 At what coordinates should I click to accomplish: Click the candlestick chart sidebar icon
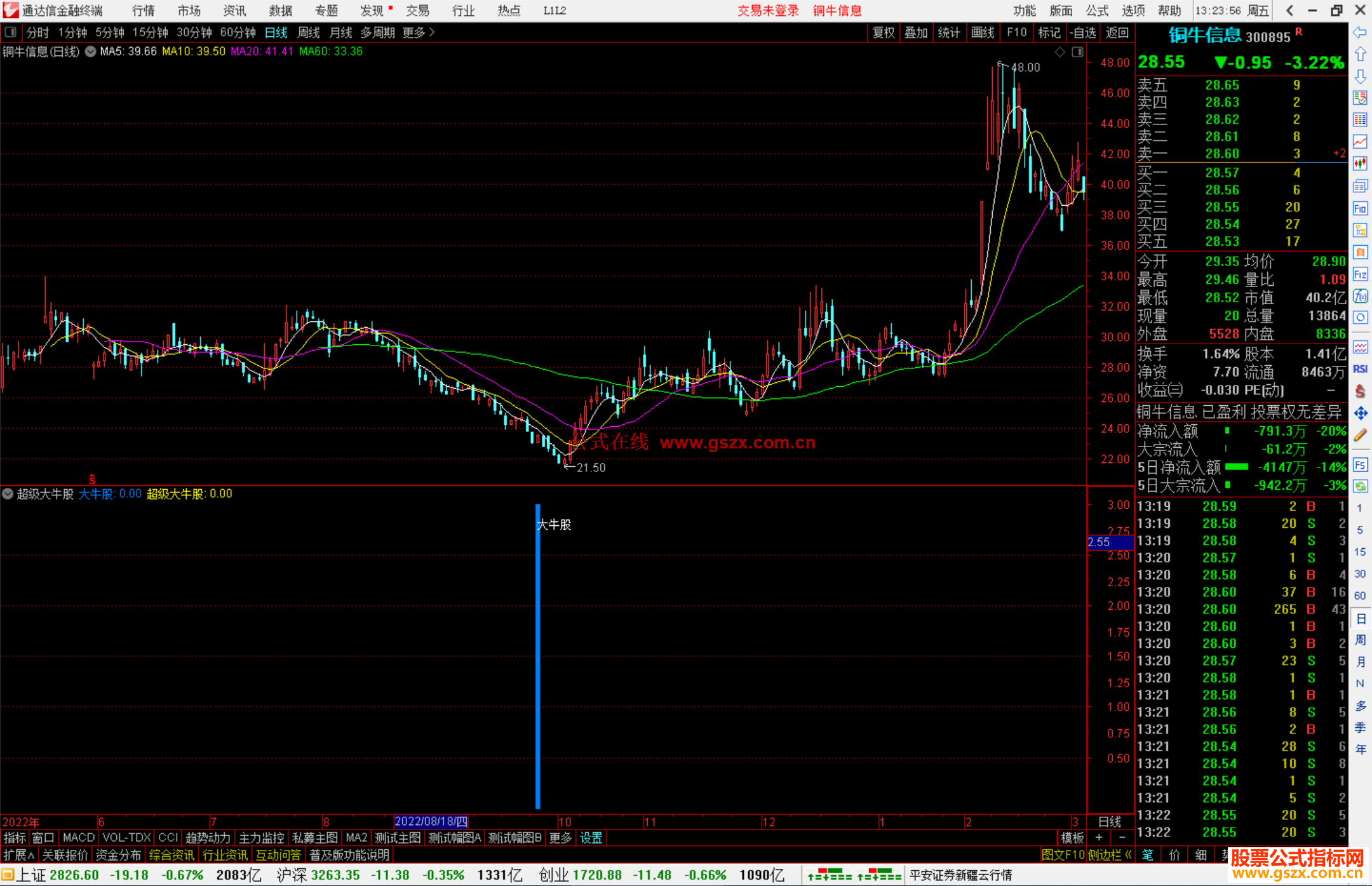click(1360, 164)
